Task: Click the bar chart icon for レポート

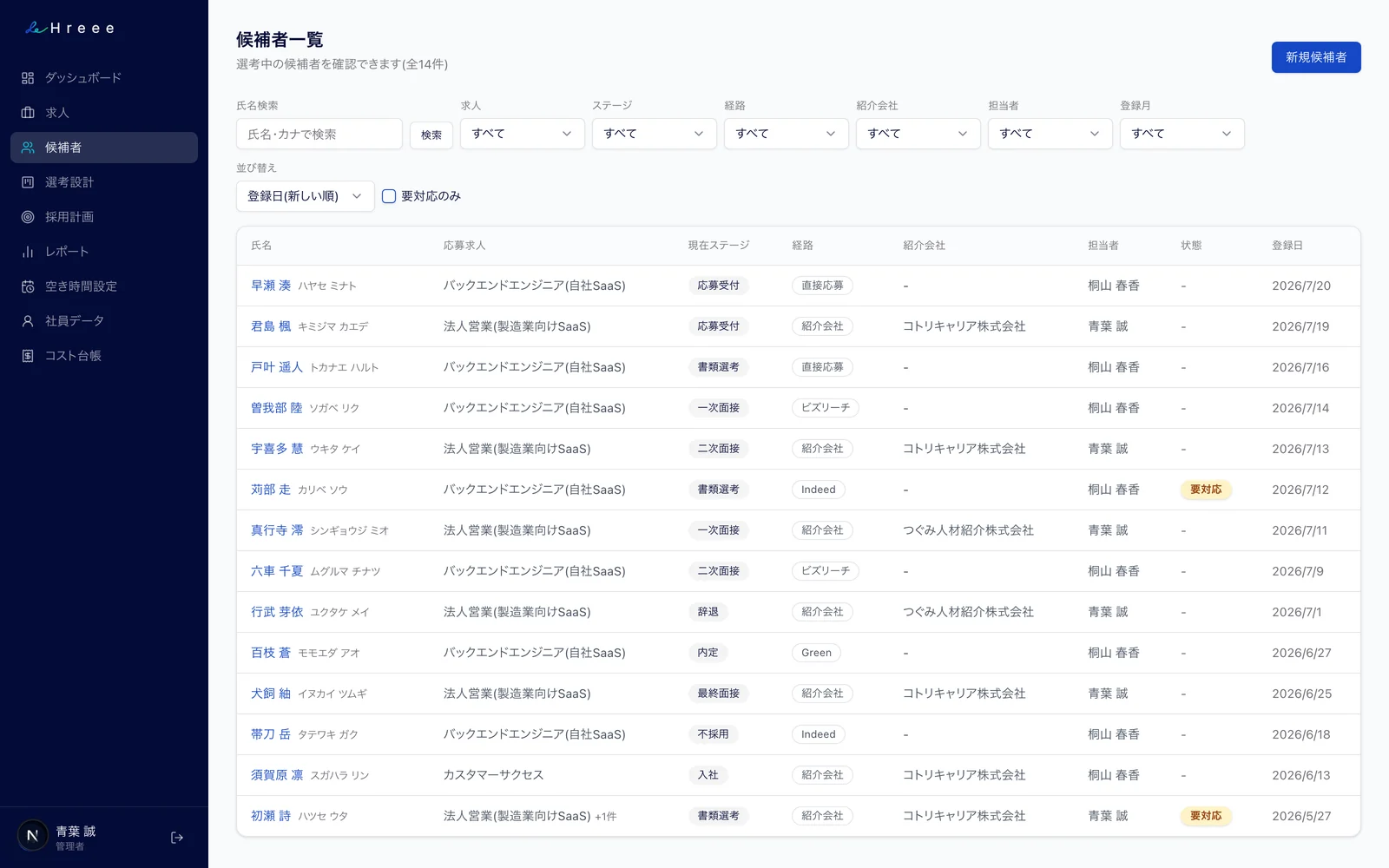Action: 28,252
